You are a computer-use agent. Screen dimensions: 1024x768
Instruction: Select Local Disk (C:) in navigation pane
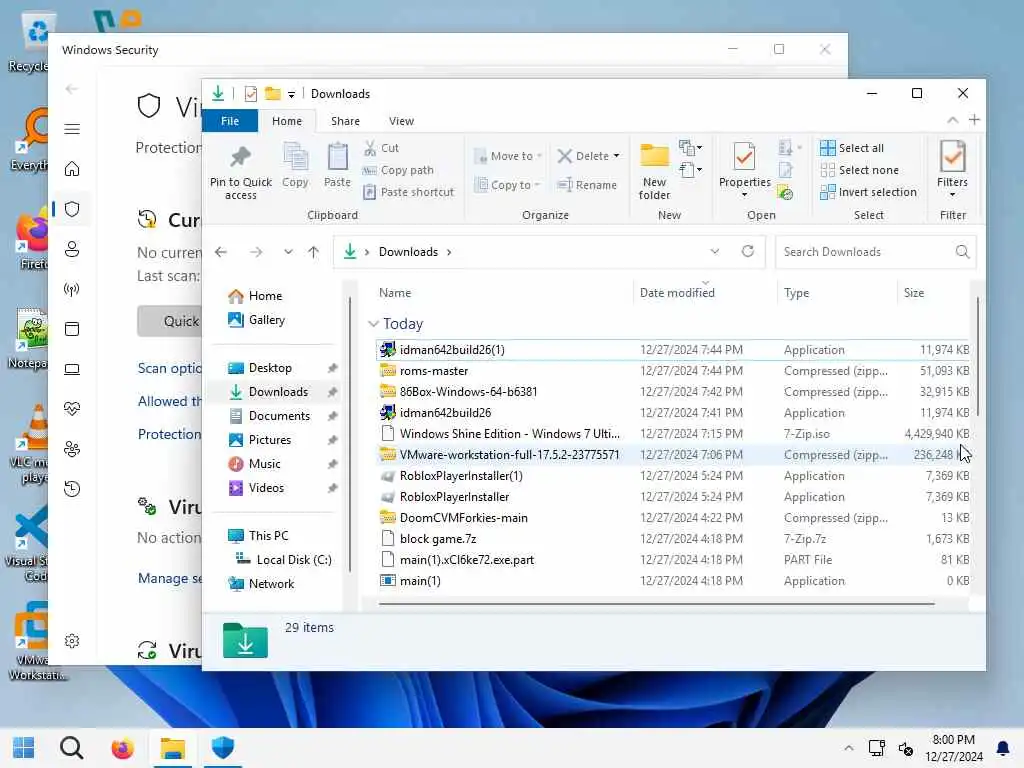(284, 560)
